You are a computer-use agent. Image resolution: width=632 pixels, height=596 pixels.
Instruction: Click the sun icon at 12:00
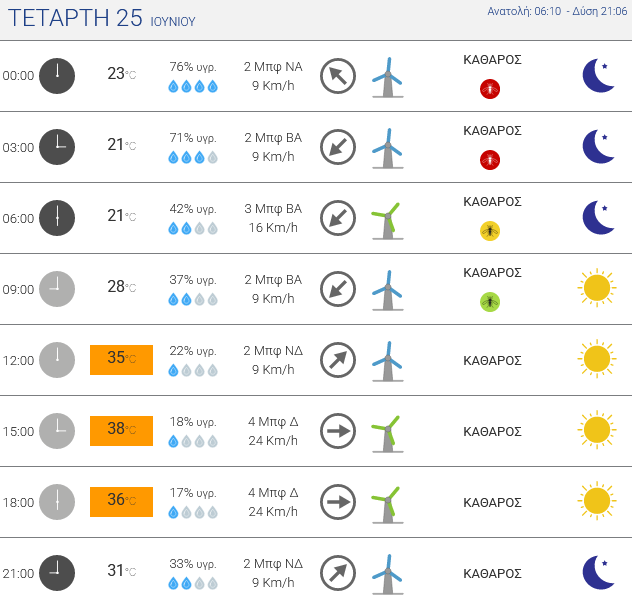[596, 359]
